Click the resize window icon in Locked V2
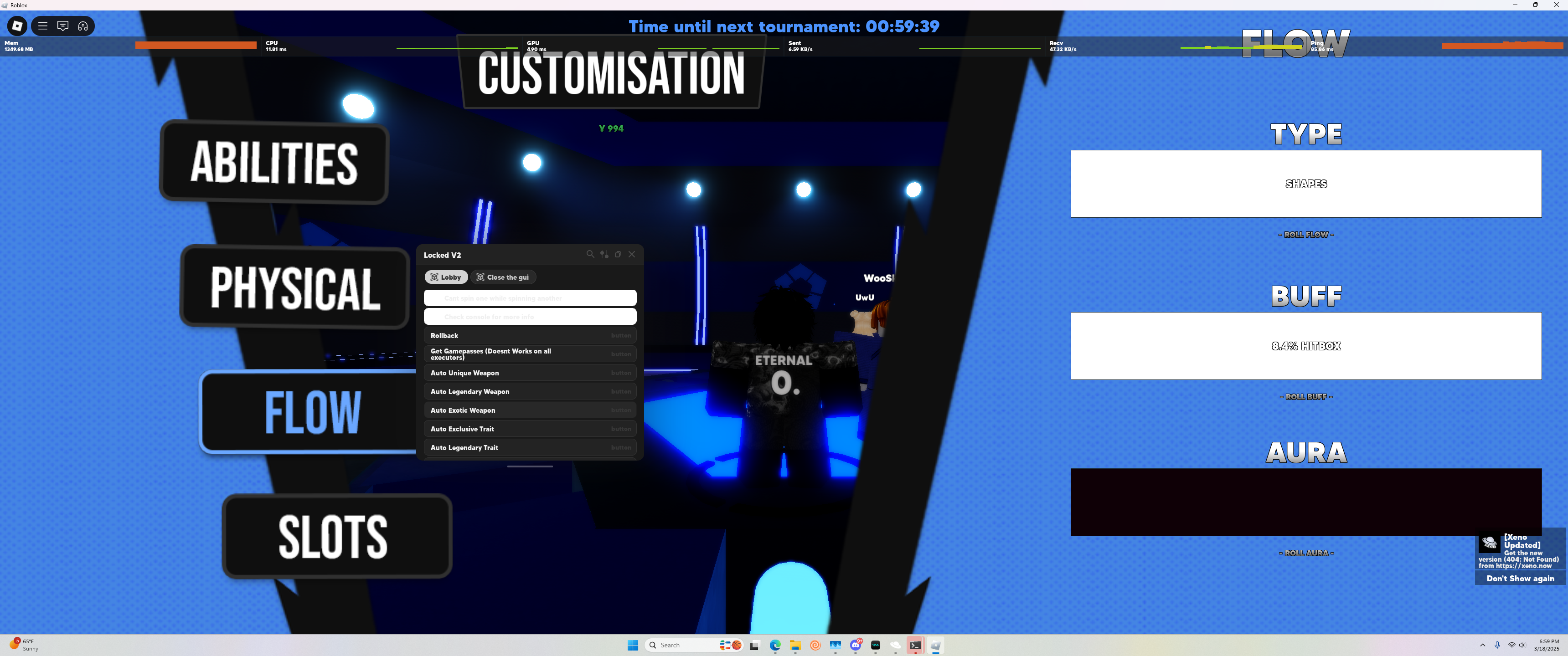 click(618, 254)
